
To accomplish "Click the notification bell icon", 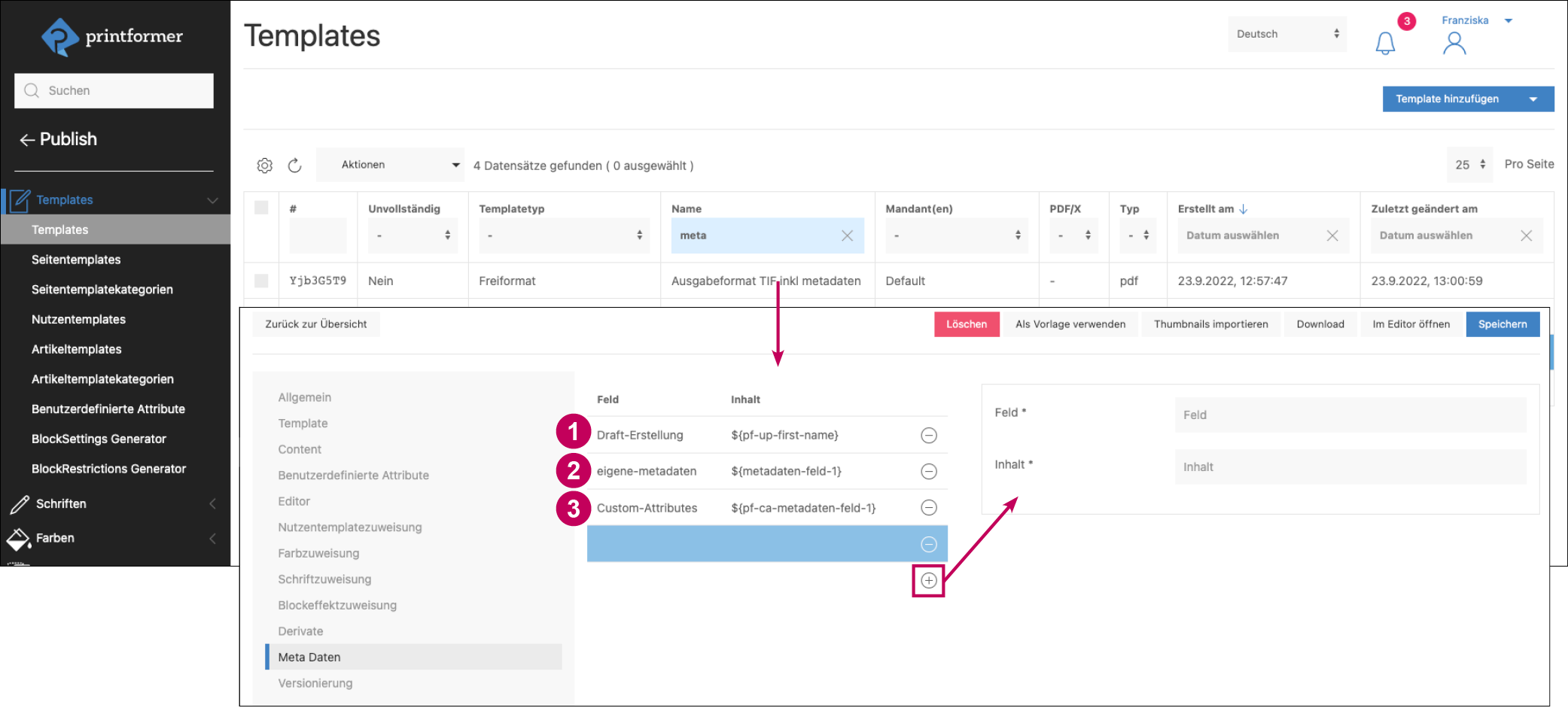I will point(1384,43).
